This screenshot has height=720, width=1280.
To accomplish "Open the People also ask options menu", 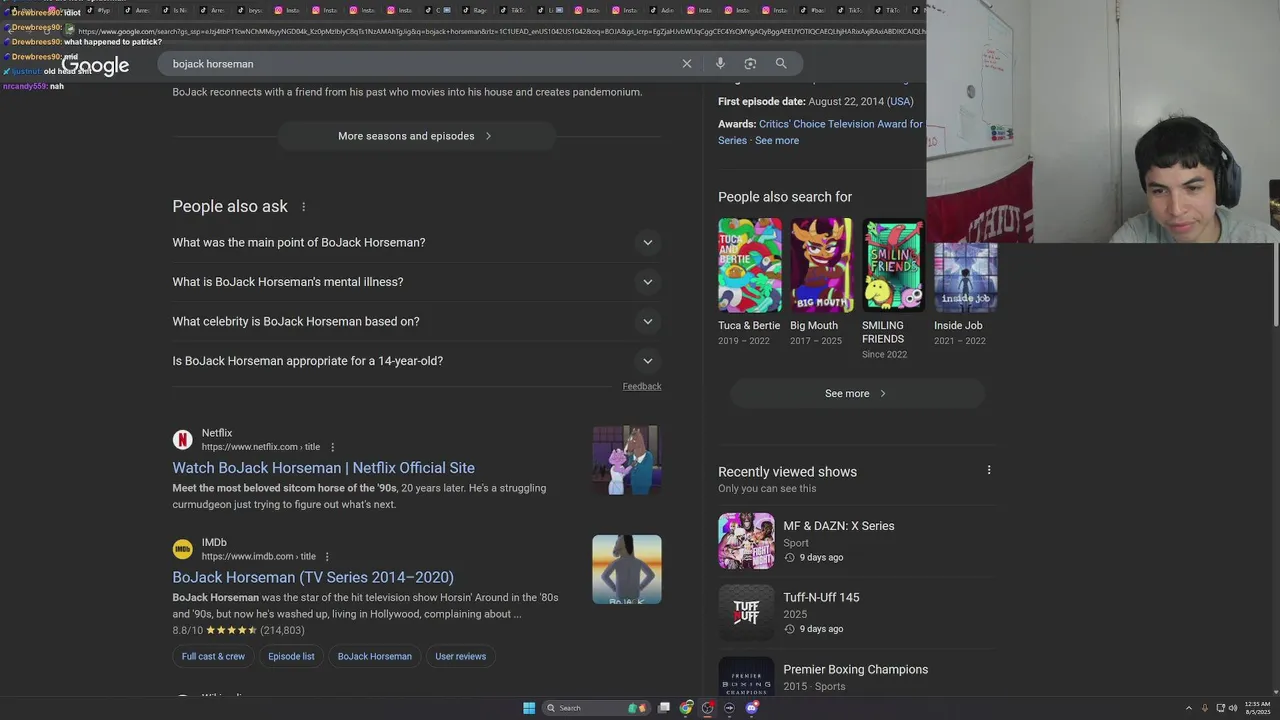I will coord(303,207).
